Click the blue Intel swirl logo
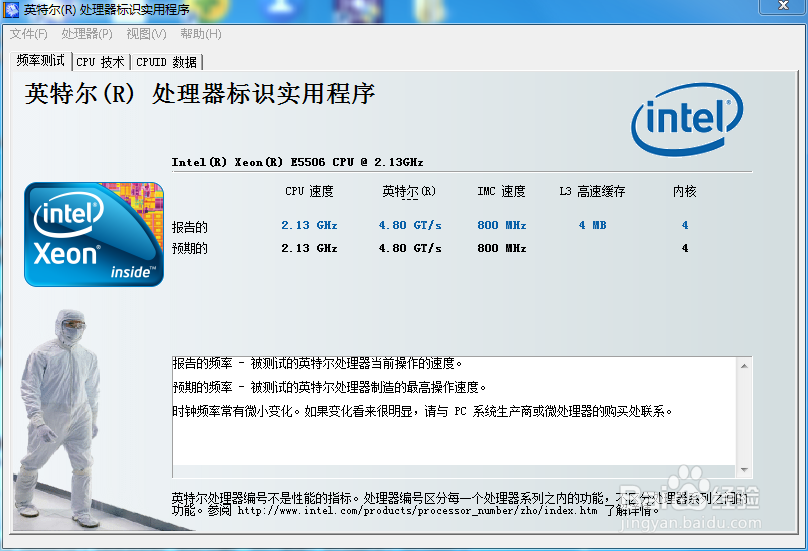 [x=687, y=119]
